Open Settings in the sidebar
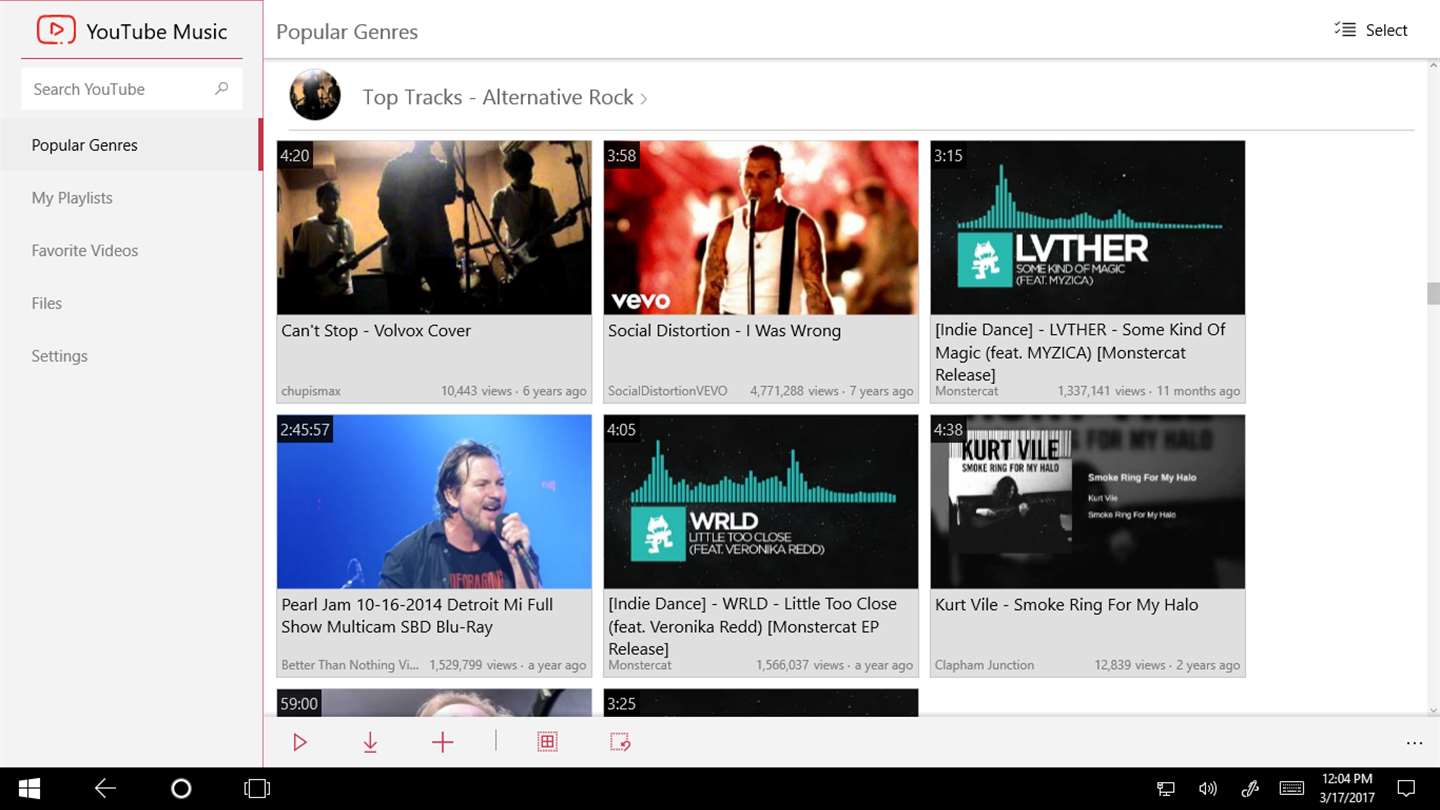The image size is (1440, 810). 131,356
